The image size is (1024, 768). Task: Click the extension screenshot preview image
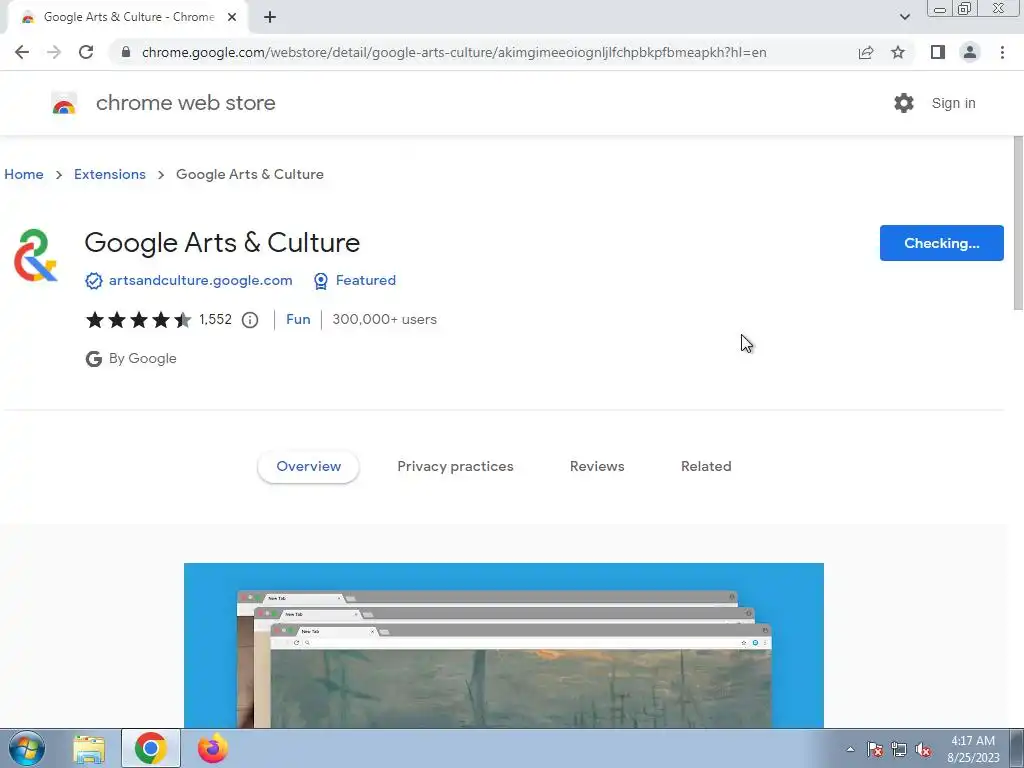(504, 645)
